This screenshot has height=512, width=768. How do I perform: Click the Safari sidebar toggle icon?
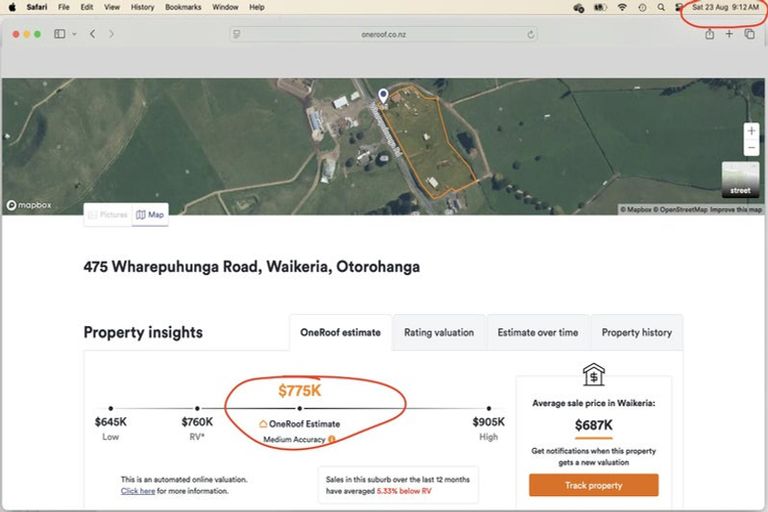[59, 34]
